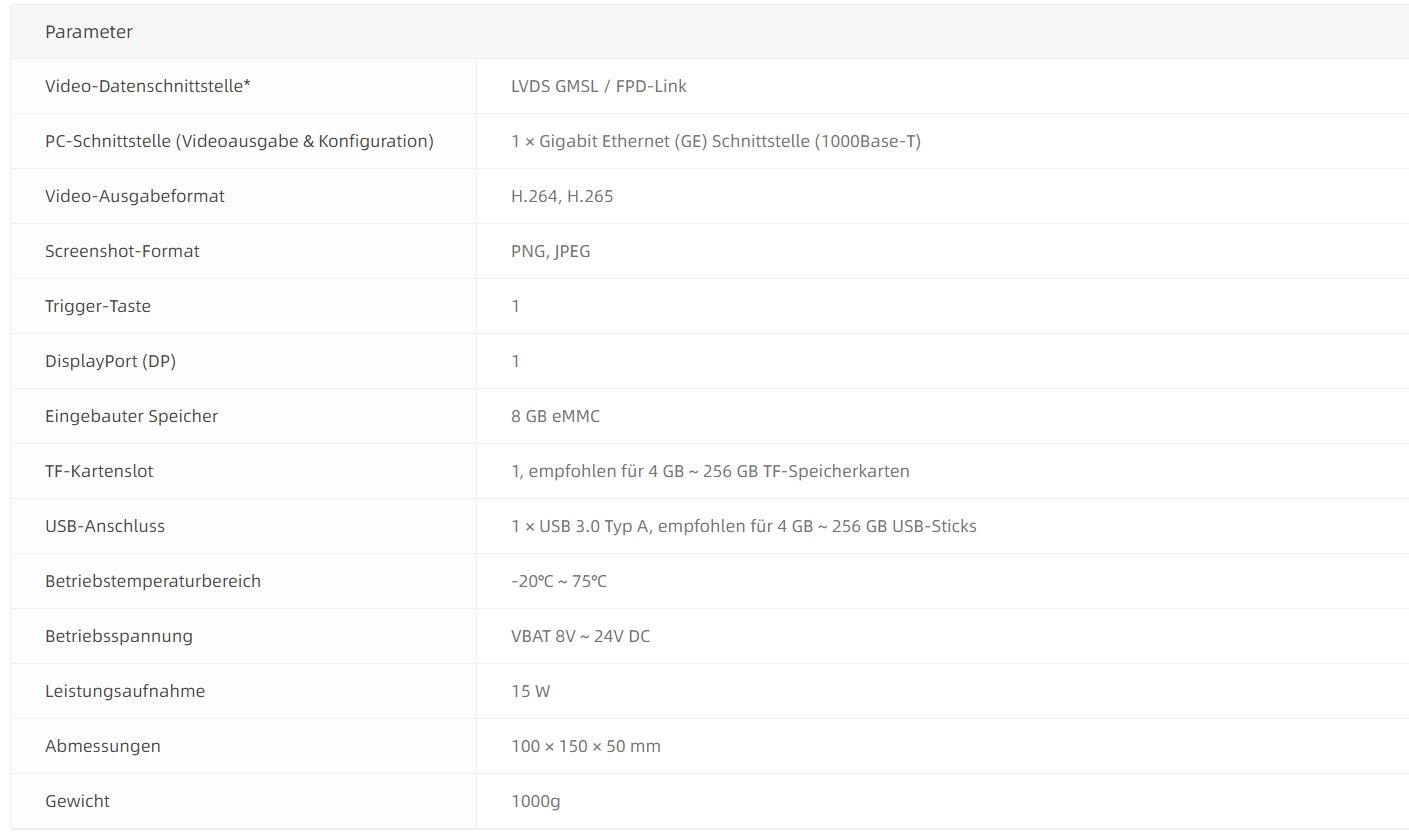This screenshot has height=836, width=1409.
Task: Click the Leistungsaufnahme row label
Action: pos(125,691)
